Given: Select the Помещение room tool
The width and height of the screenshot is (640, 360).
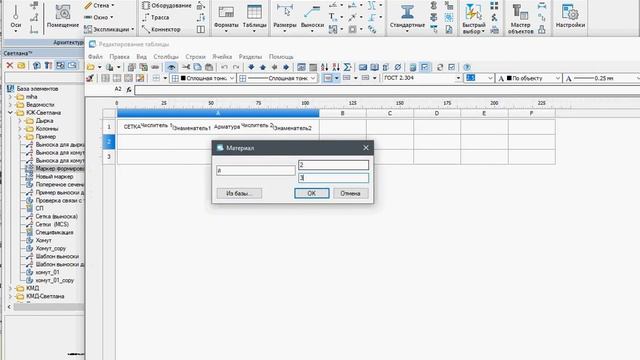Looking at the screenshot, I should (x=62, y=16).
